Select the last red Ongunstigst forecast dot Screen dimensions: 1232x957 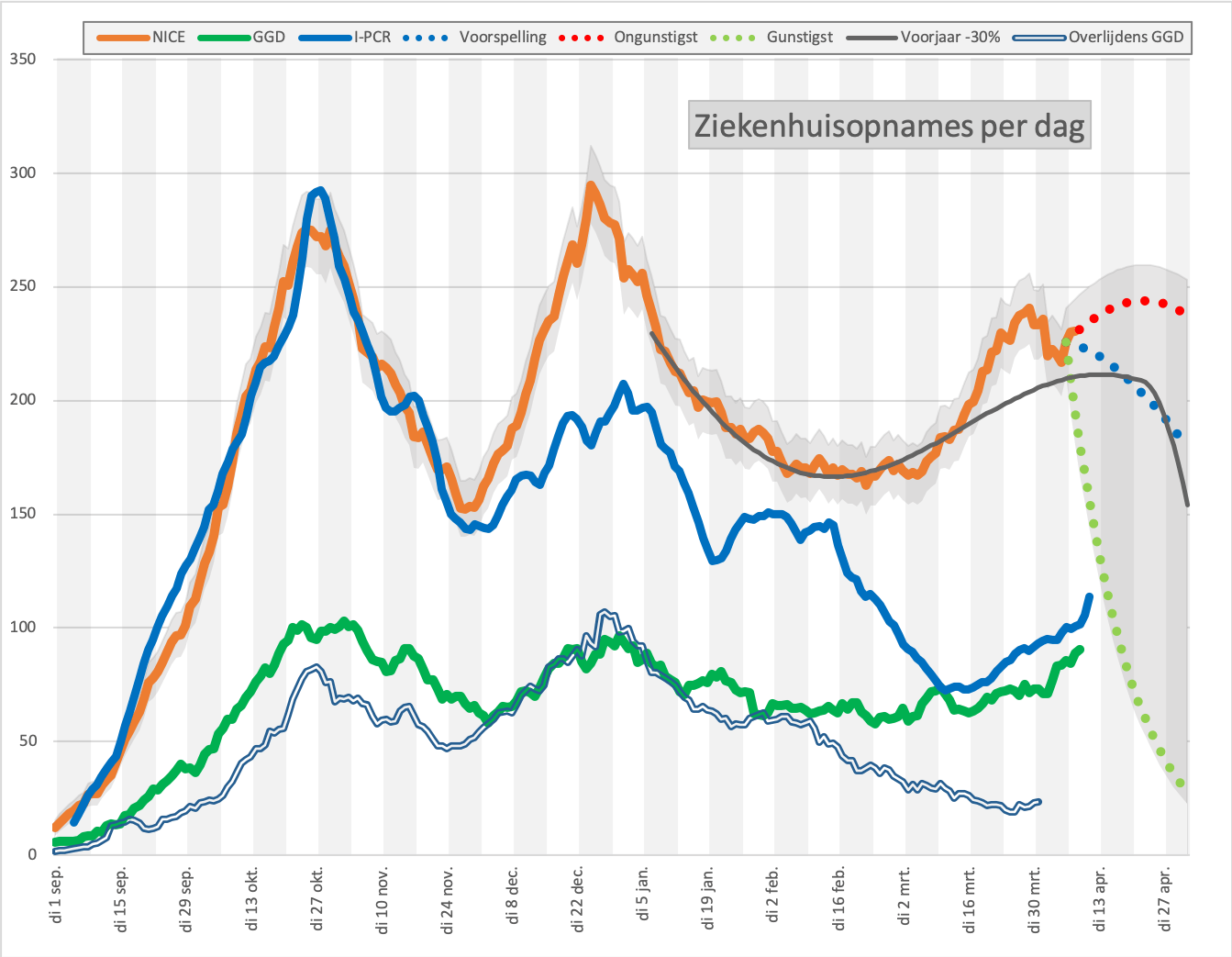[1180, 311]
